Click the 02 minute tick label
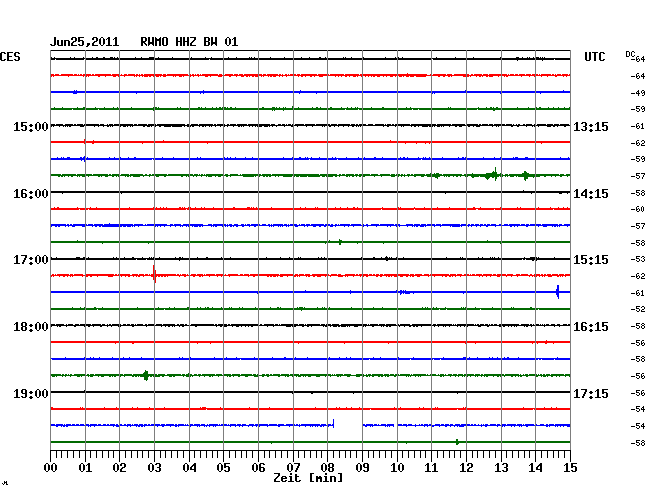Viewport: 650px width, 494px height. tap(119, 468)
